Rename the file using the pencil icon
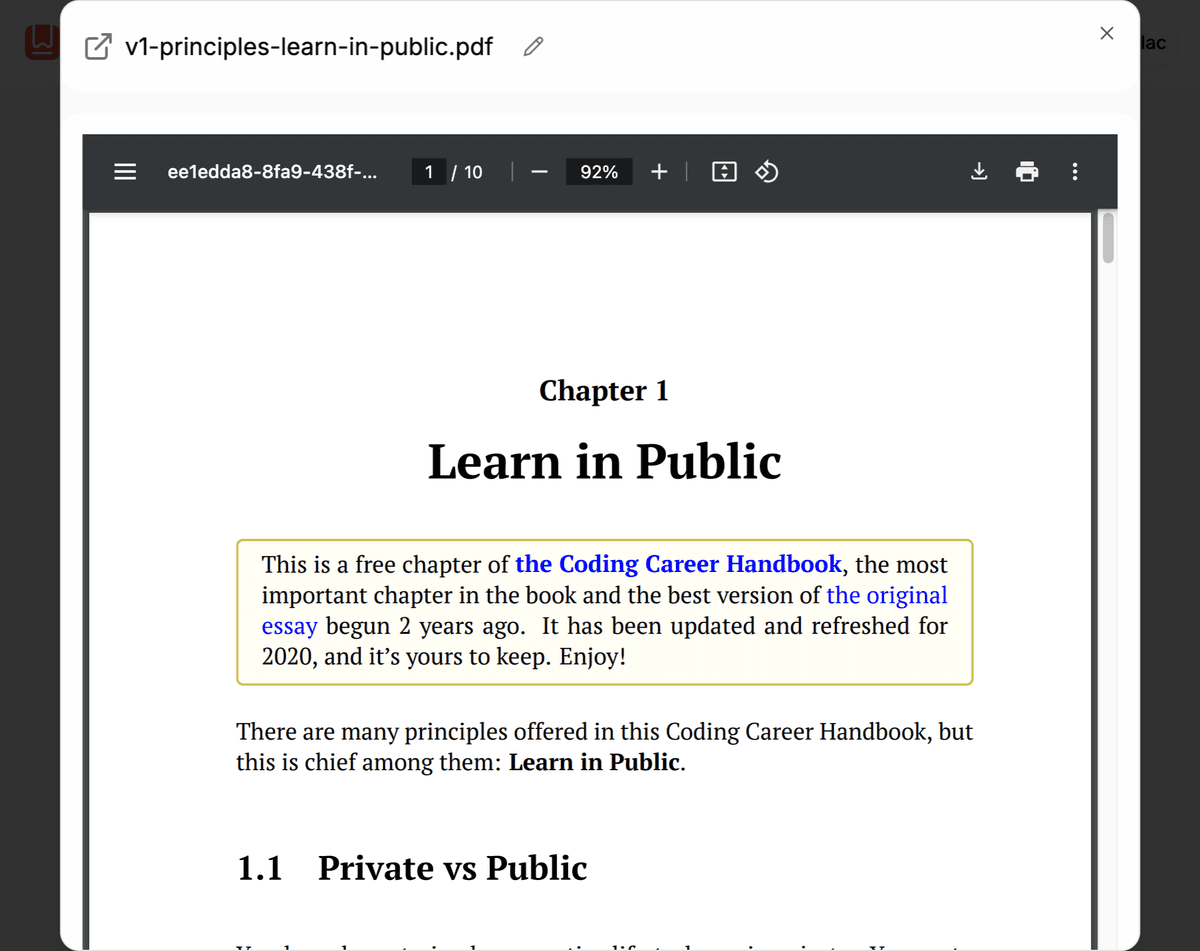Viewport: 1200px width, 951px height. pyautogui.click(x=532, y=46)
